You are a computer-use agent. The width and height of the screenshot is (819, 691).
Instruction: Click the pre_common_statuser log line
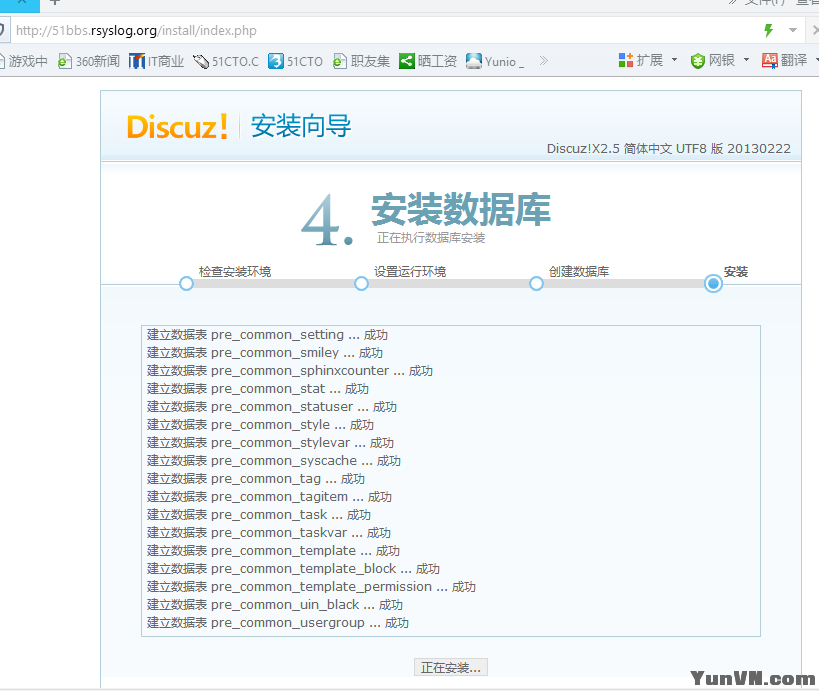272,407
